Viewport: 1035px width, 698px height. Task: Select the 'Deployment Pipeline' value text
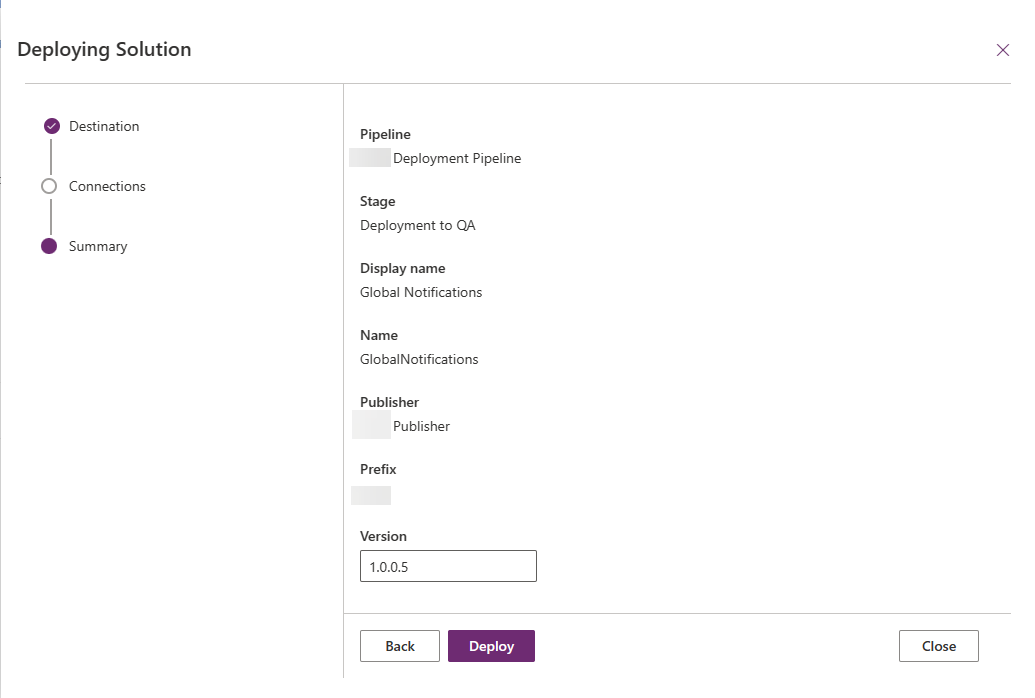(457, 158)
